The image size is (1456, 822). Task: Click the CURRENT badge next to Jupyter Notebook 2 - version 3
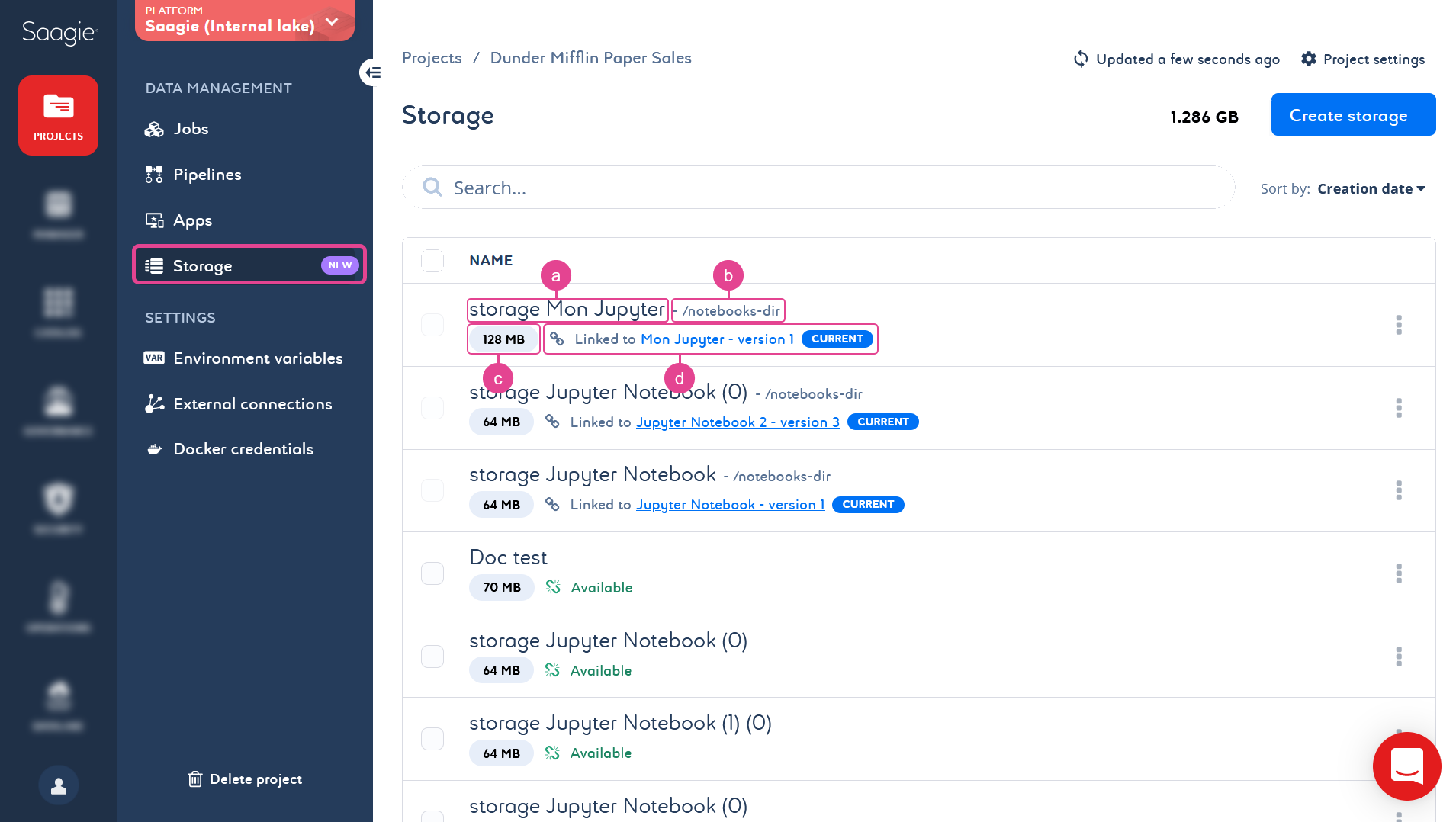click(882, 422)
